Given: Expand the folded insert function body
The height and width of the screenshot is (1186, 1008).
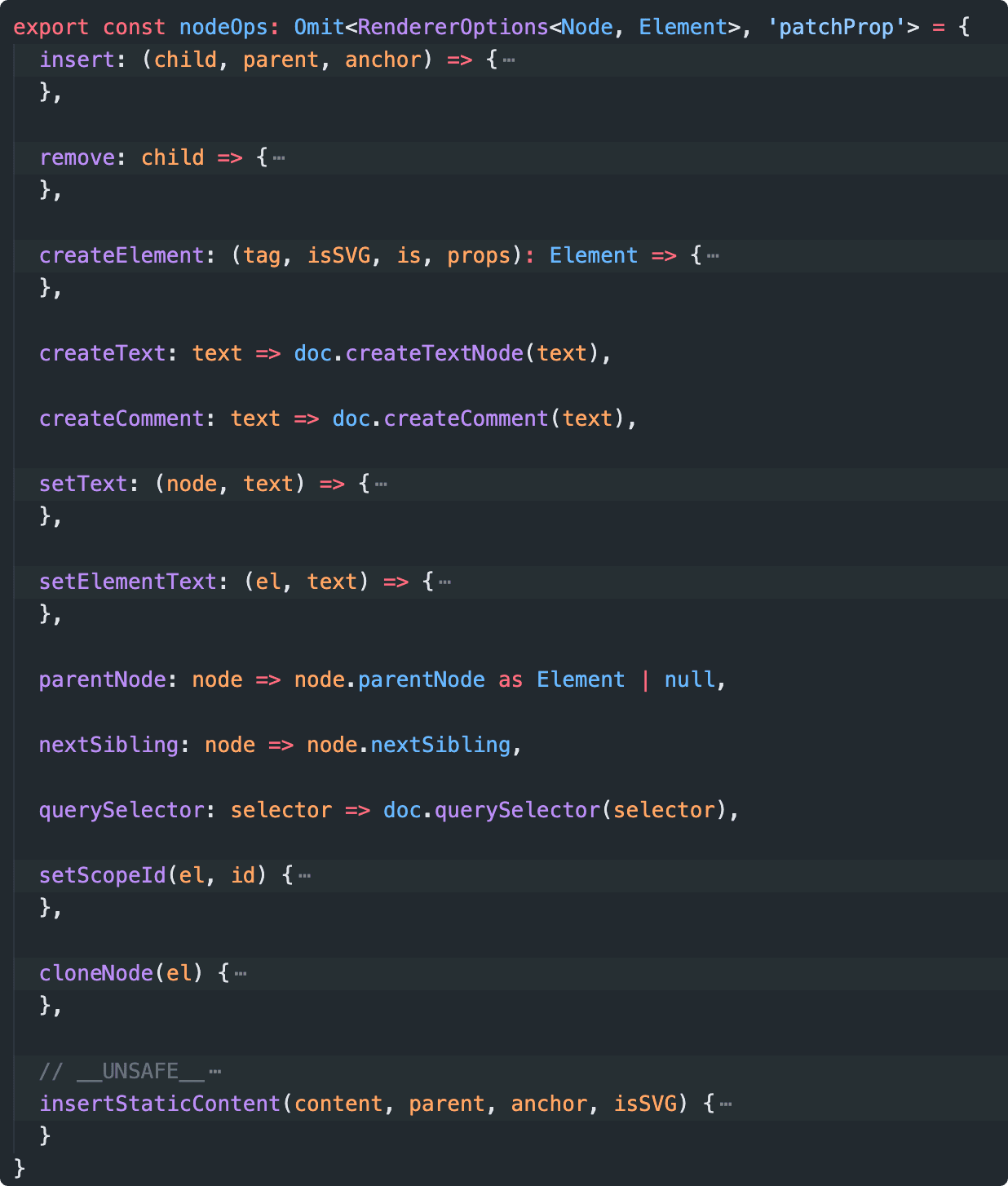Looking at the screenshot, I should 509,60.
